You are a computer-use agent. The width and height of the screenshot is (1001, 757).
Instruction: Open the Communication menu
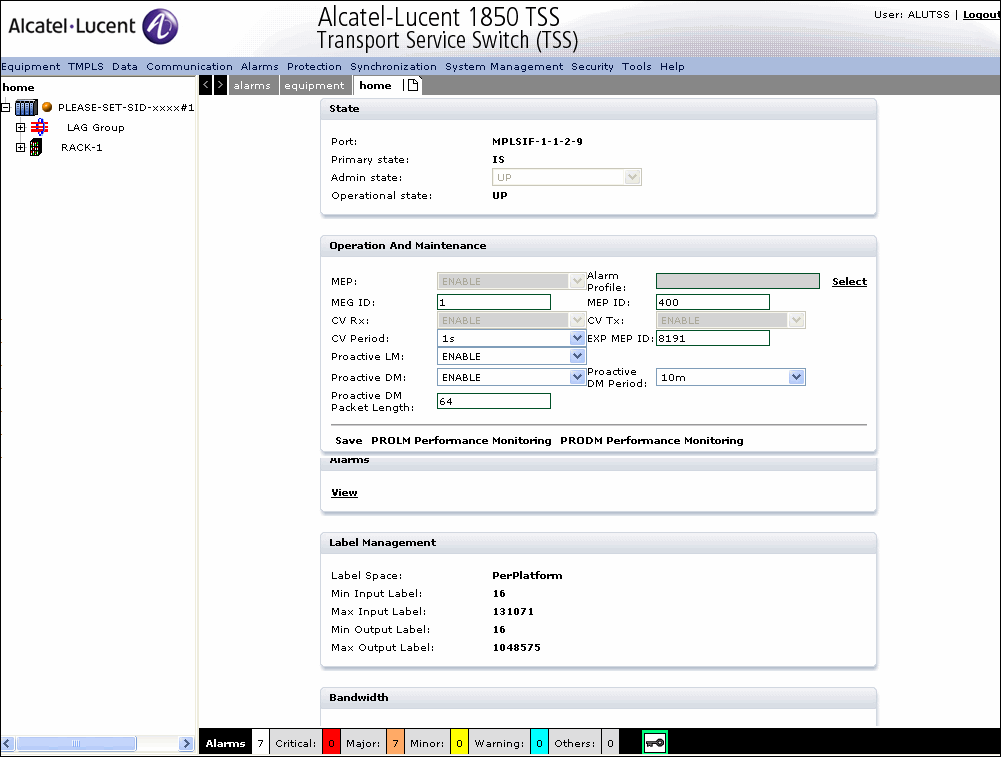tap(189, 66)
